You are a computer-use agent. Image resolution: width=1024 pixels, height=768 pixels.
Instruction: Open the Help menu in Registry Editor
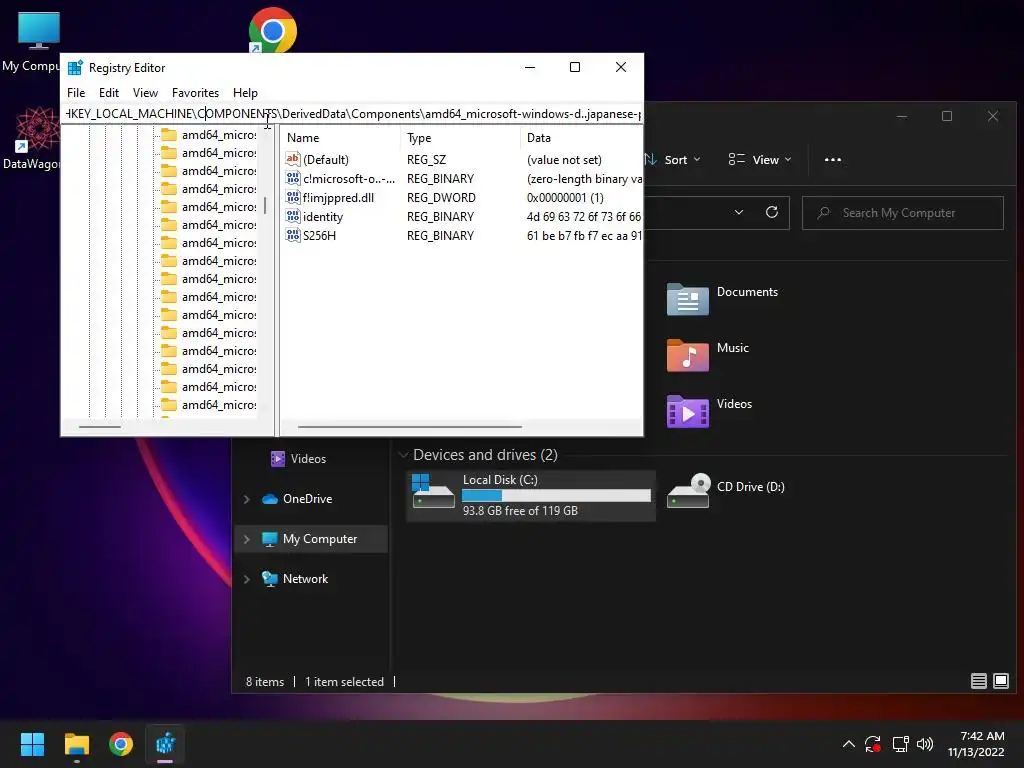point(245,93)
